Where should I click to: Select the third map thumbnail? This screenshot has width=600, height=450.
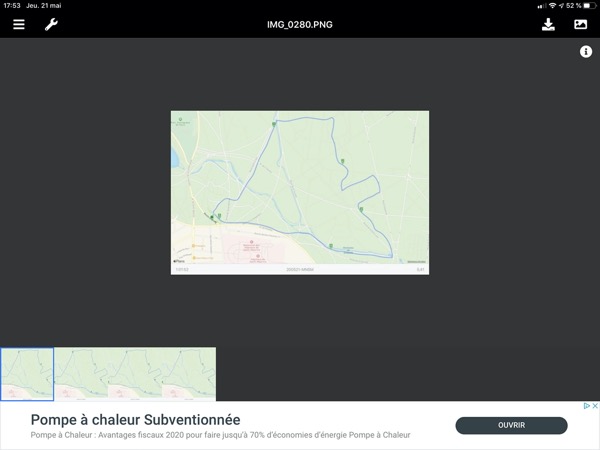click(135, 374)
